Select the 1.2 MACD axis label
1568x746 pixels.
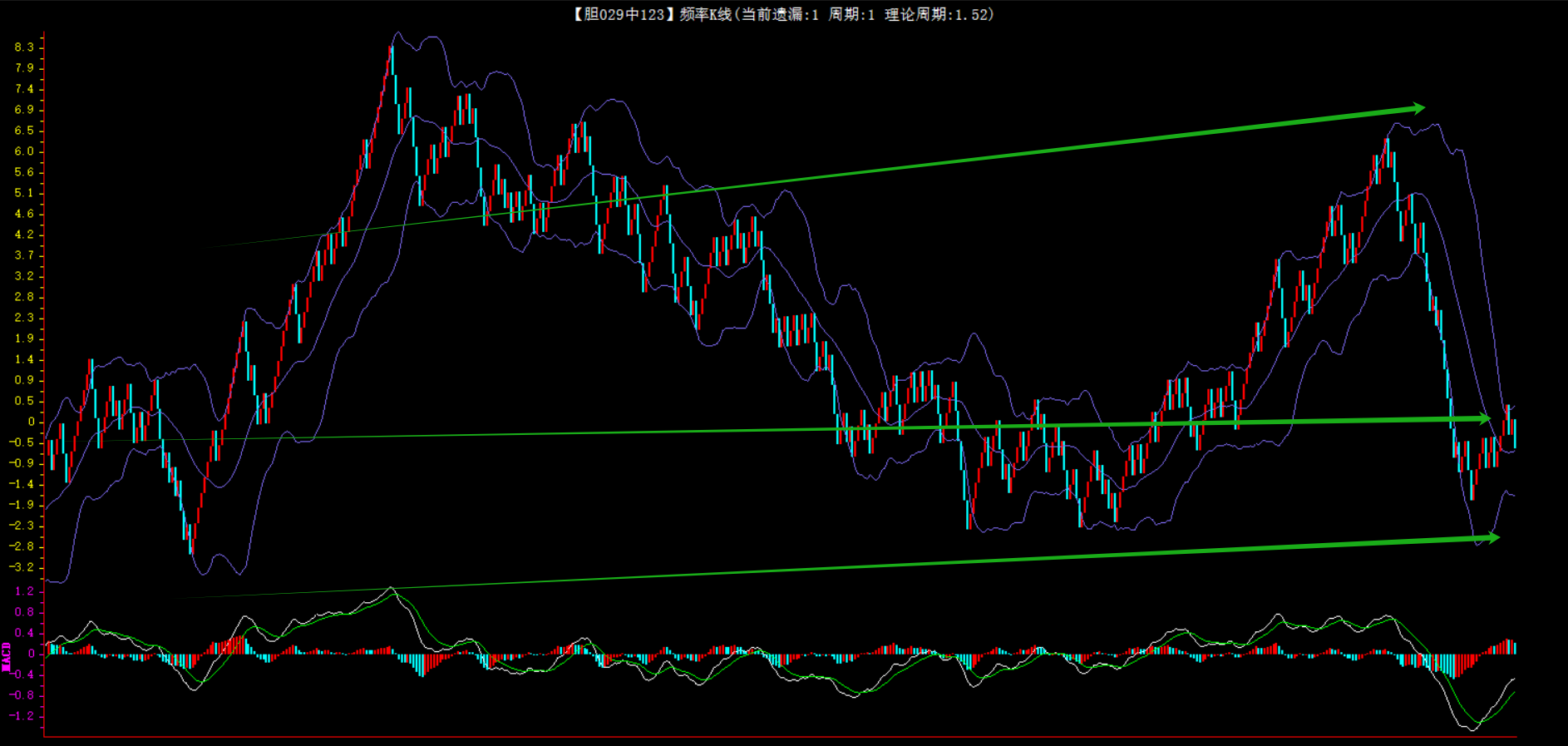pos(24,591)
